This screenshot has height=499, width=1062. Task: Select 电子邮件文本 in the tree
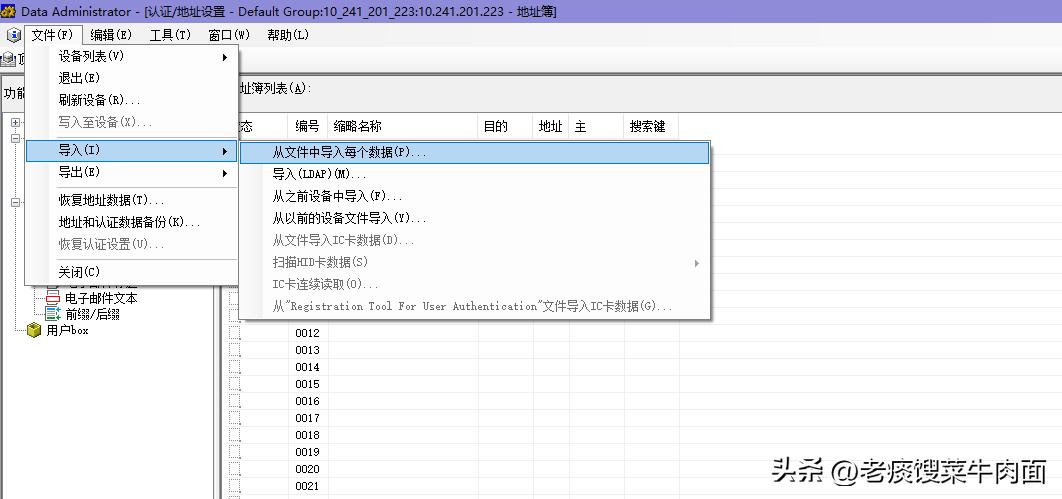(x=102, y=298)
